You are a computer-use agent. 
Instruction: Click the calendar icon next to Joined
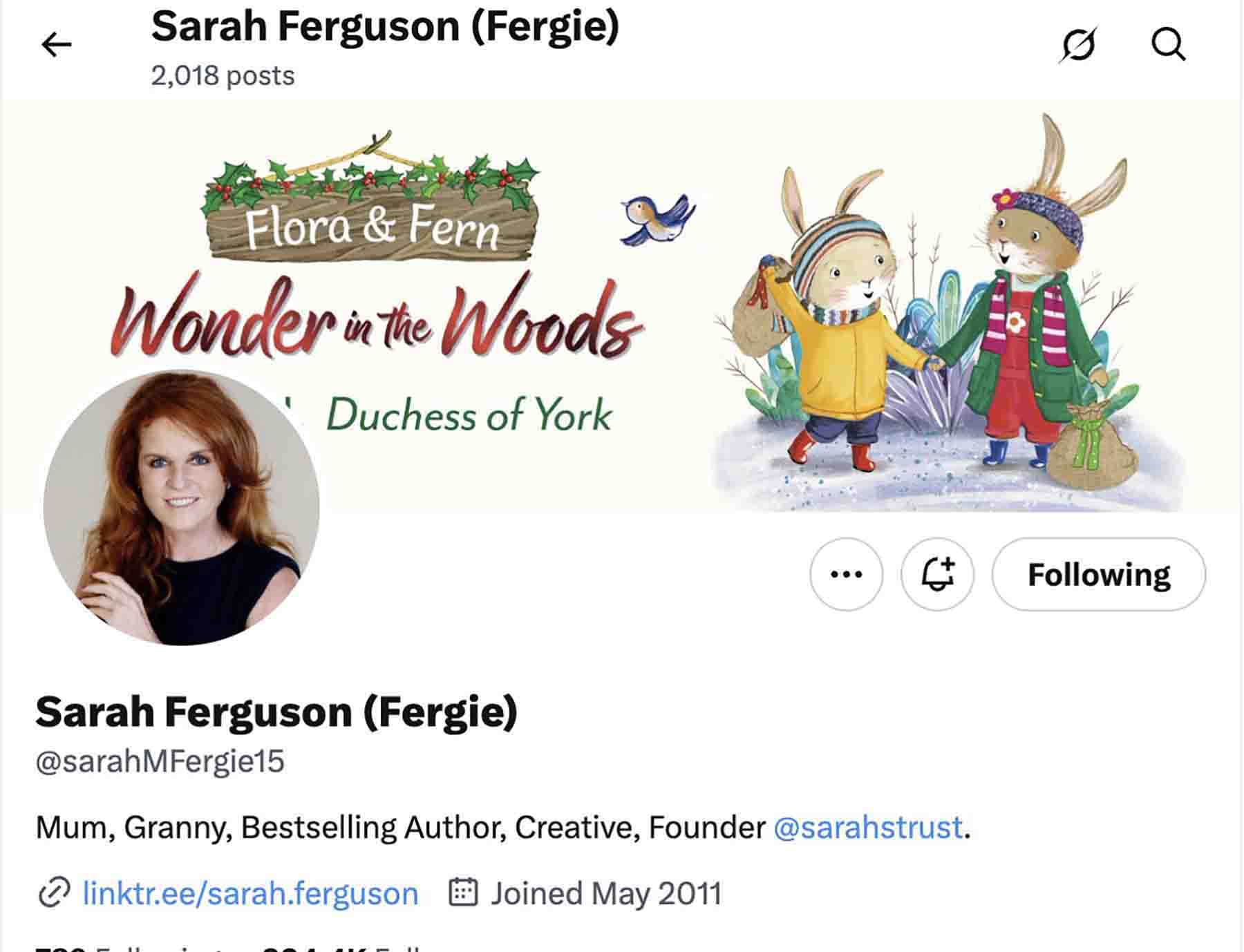pyautogui.click(x=464, y=892)
